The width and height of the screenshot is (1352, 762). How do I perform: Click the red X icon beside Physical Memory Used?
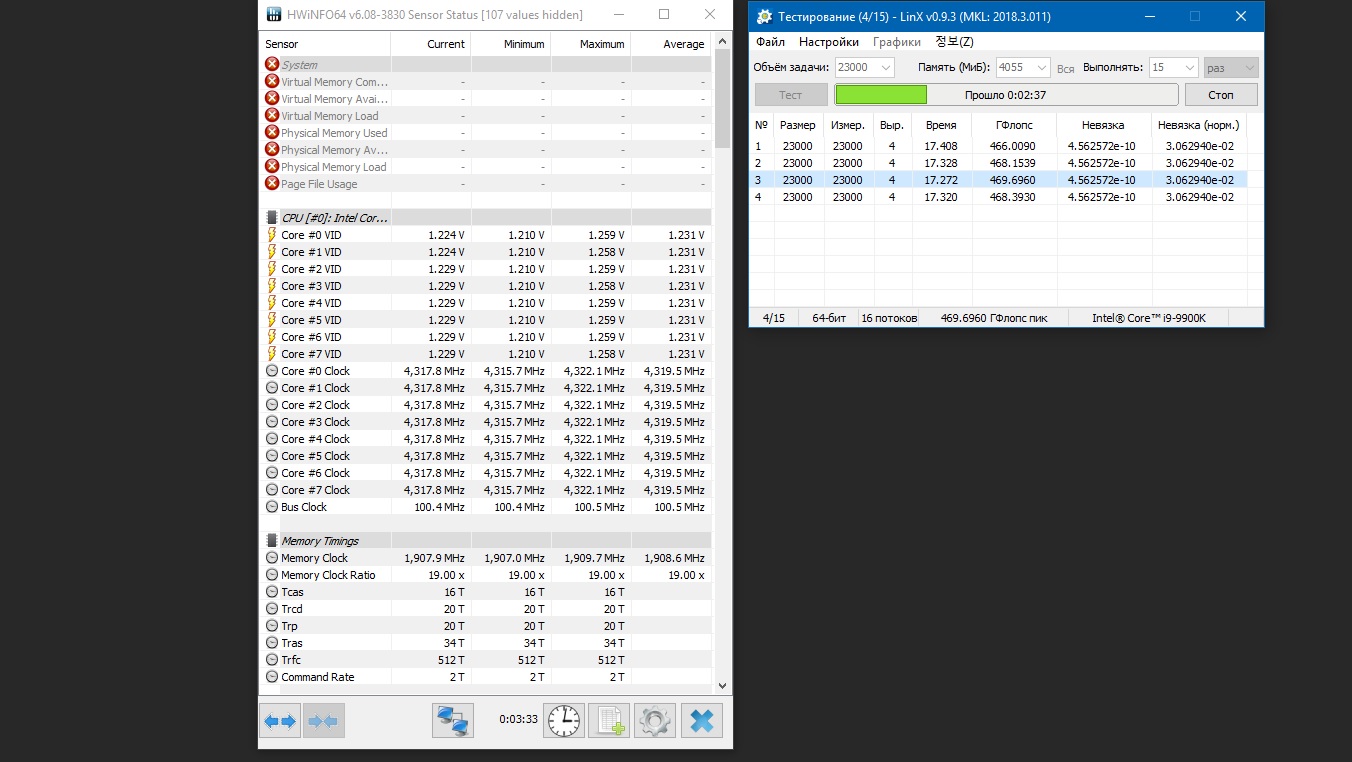click(271, 133)
